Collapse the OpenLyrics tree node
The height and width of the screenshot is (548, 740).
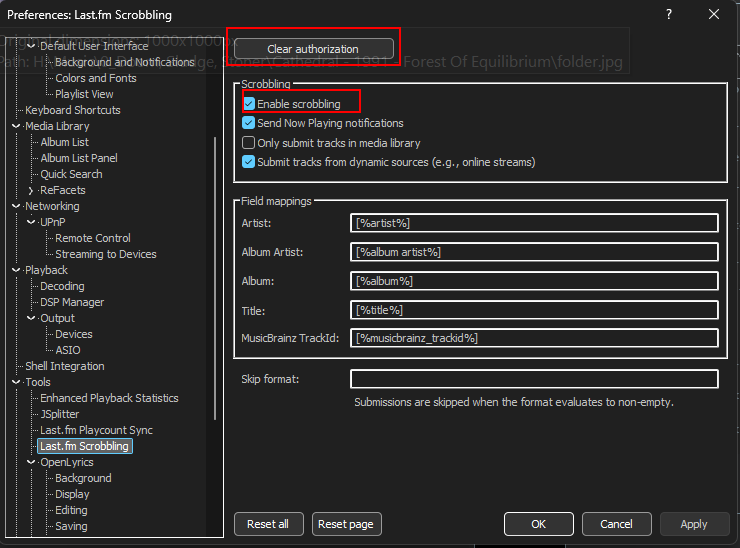pyautogui.click(x=31, y=462)
